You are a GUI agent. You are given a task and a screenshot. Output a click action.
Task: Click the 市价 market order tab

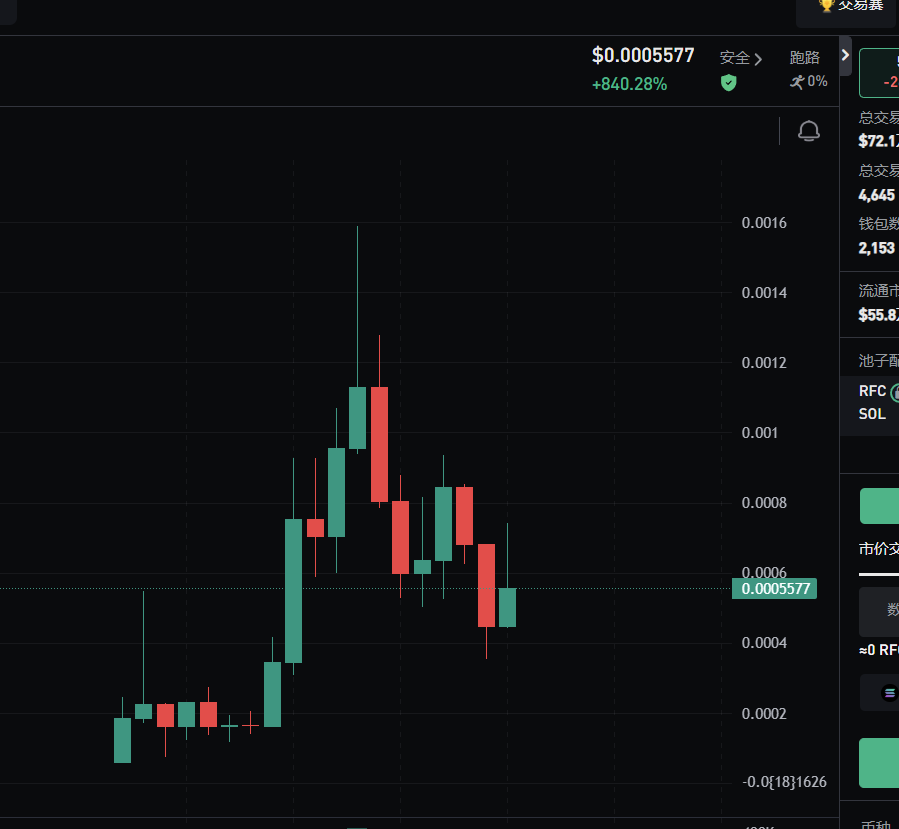pyautogui.click(x=879, y=549)
